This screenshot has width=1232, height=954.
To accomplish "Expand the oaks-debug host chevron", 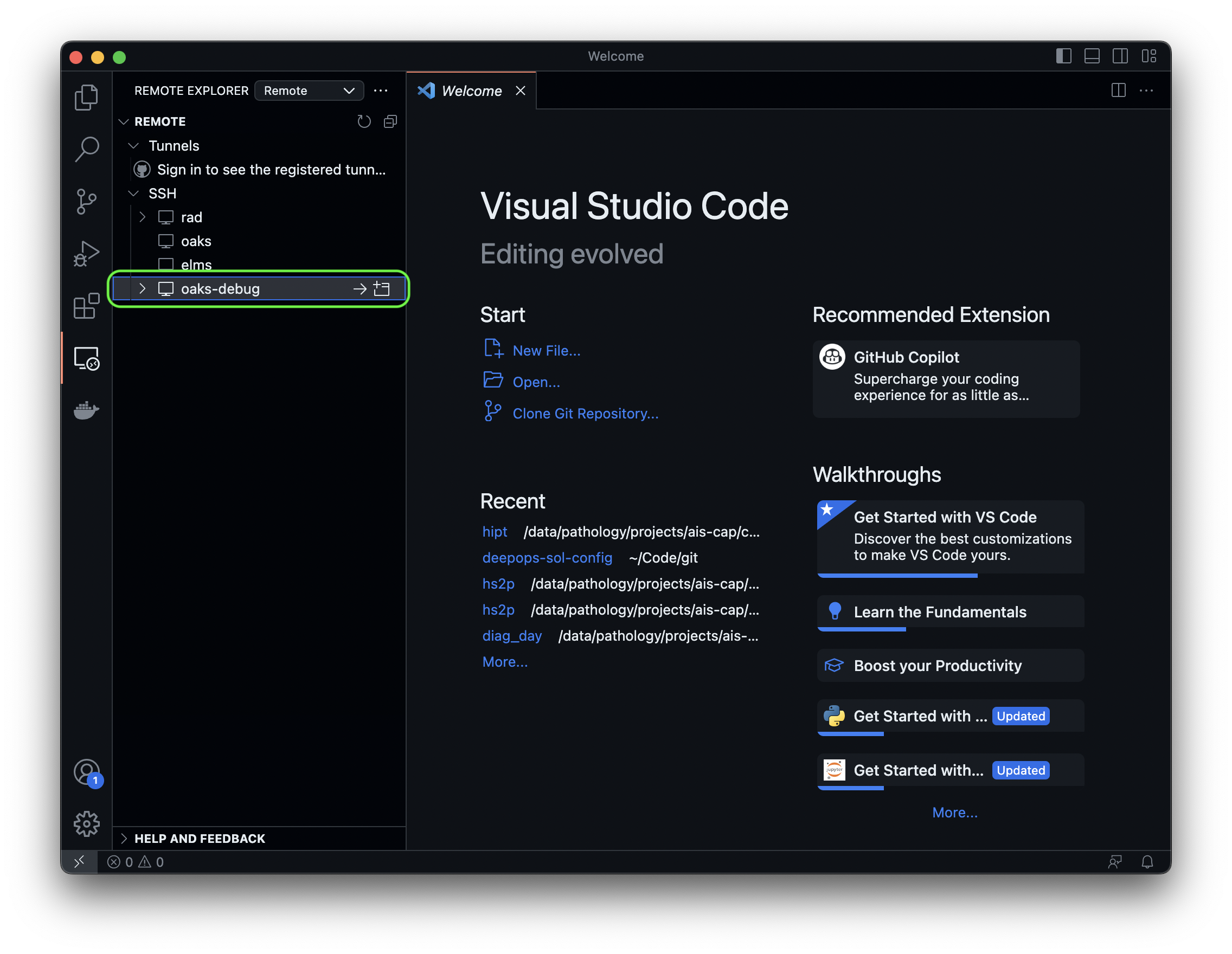I will (x=142, y=289).
